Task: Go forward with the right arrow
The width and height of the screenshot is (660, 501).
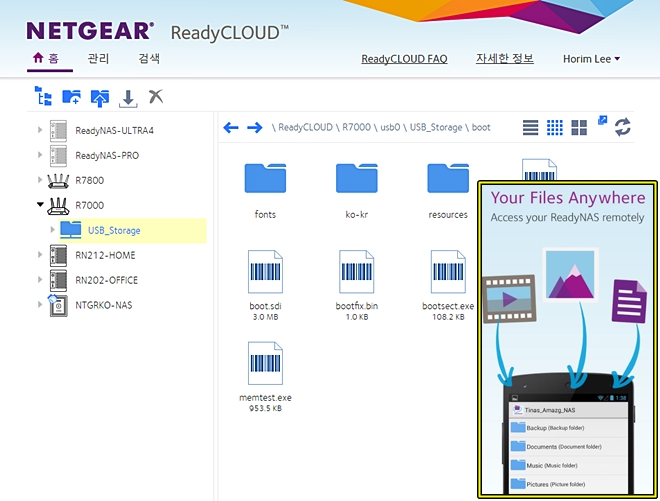Action: click(x=255, y=127)
